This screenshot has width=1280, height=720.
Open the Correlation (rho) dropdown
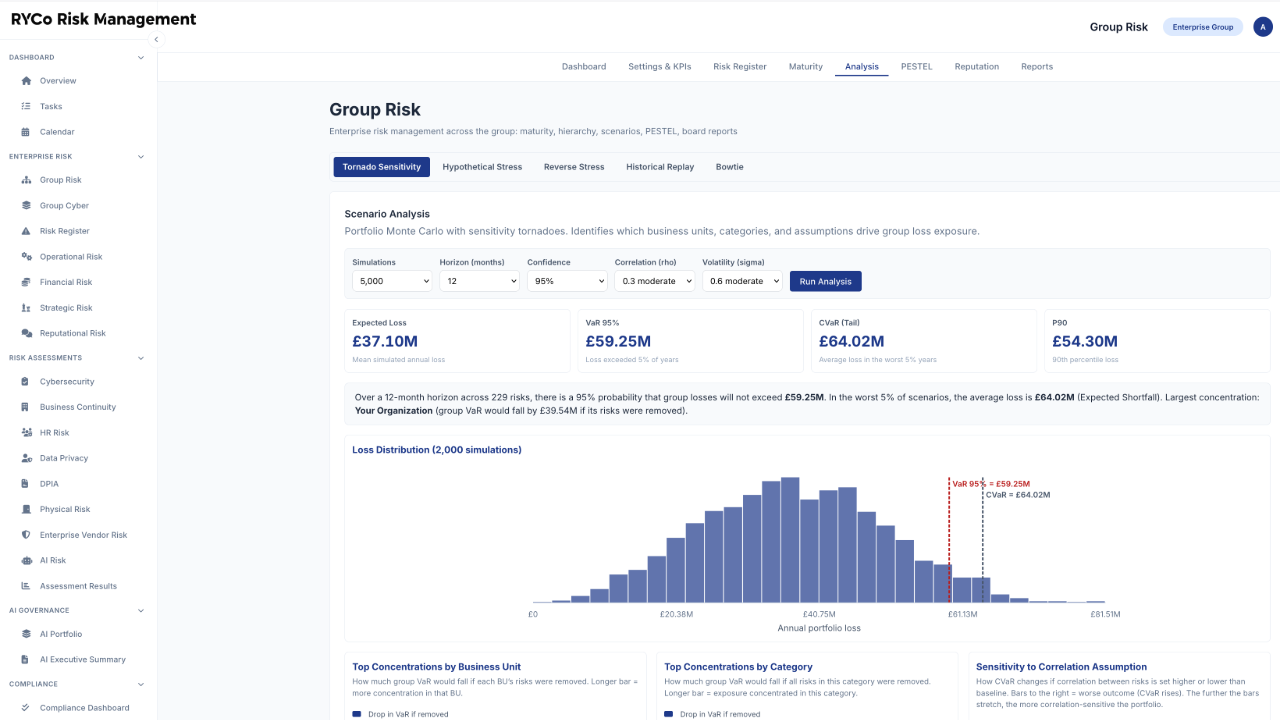point(654,282)
